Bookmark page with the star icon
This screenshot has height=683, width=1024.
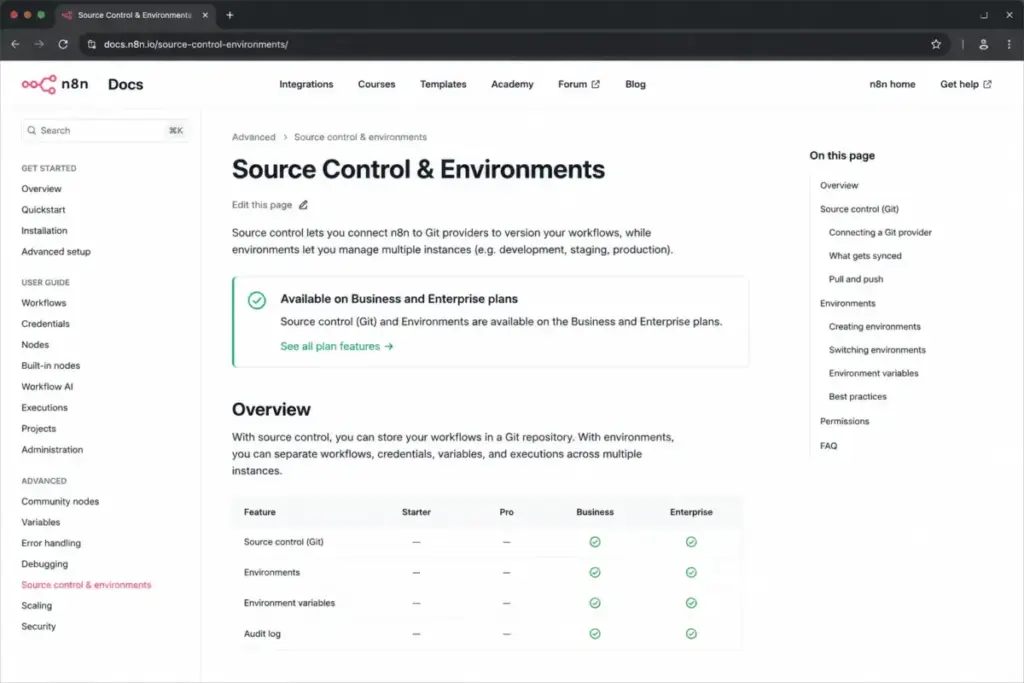936,44
